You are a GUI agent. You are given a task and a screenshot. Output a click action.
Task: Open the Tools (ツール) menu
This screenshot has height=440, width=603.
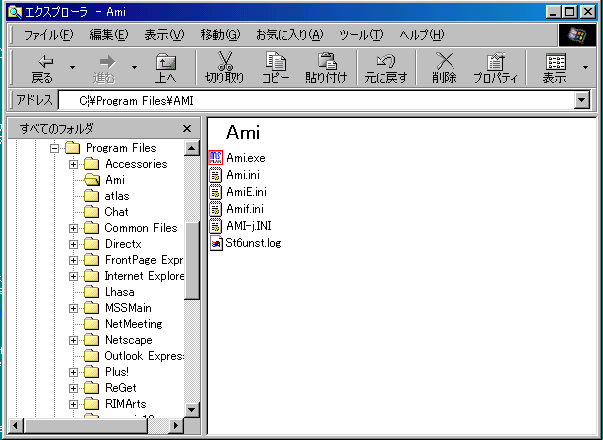coord(360,35)
